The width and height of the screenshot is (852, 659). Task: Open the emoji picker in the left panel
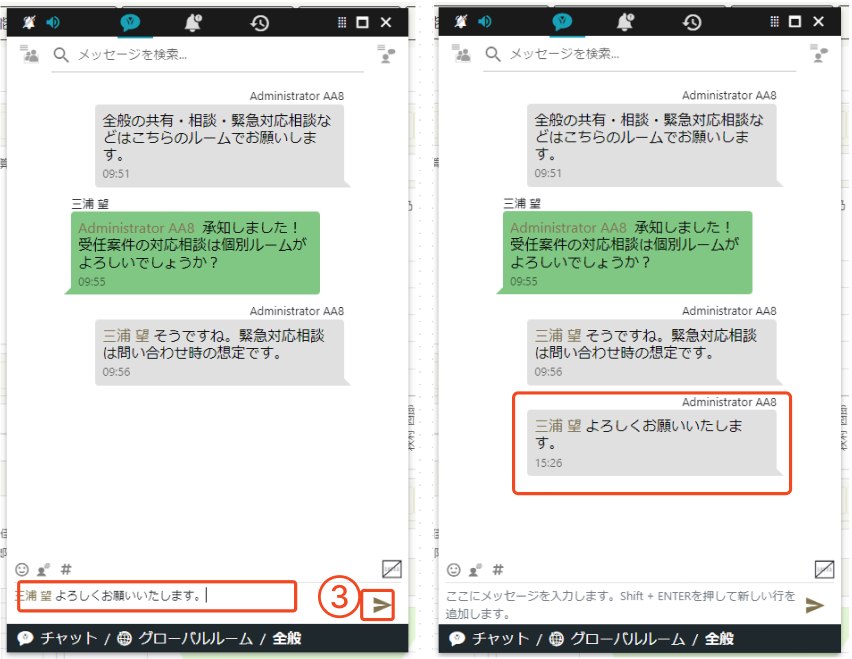[x=22, y=569]
